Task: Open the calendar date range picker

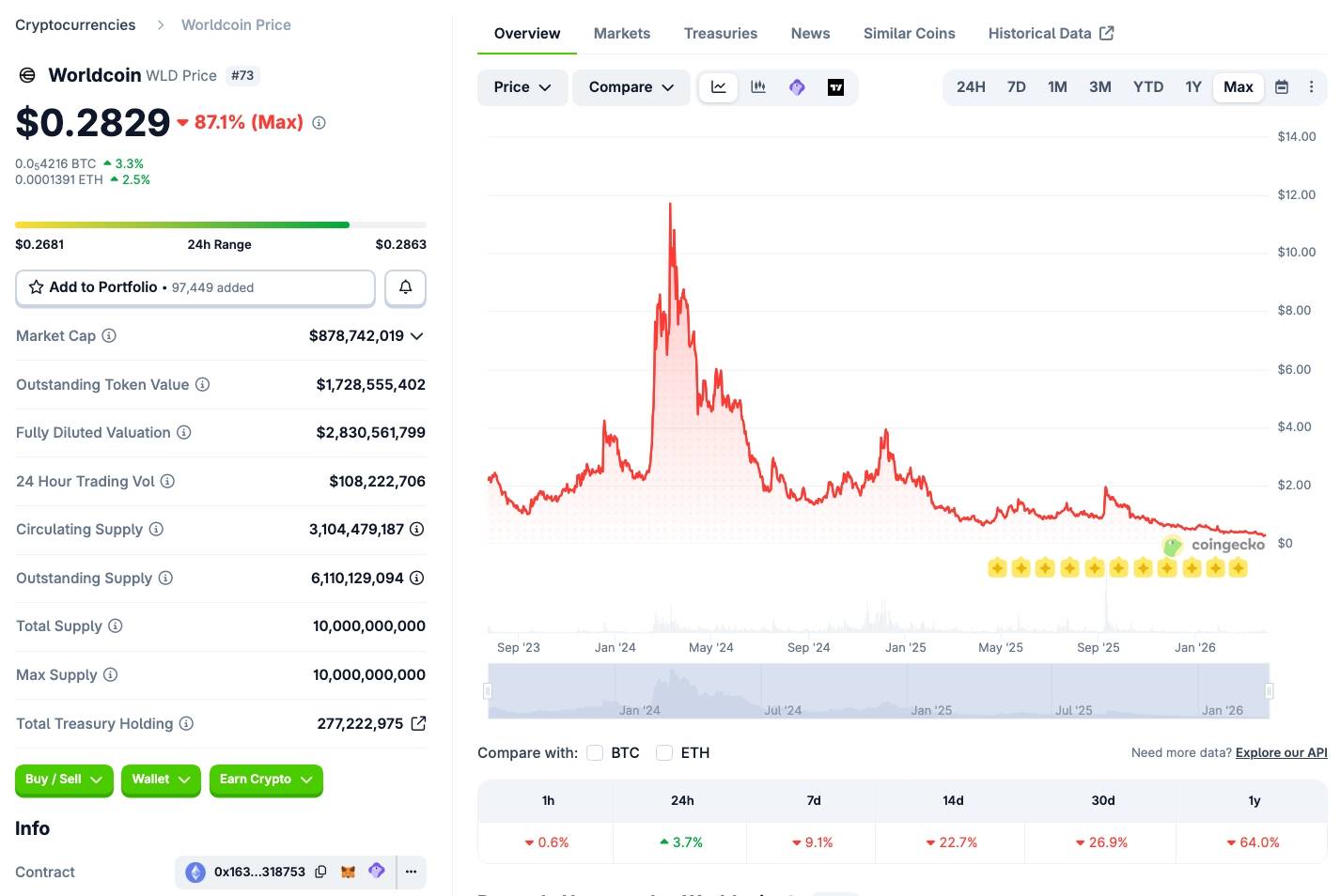Action: point(1281,86)
